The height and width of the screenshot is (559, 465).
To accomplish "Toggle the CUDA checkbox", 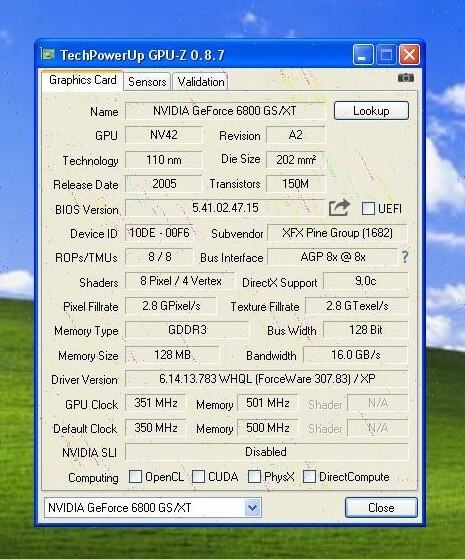I will [198, 476].
